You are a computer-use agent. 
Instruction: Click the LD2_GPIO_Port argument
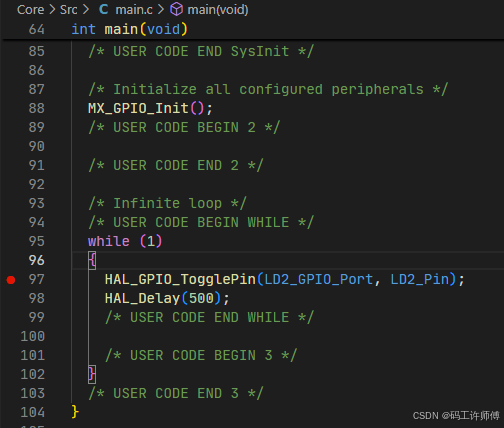318,279
